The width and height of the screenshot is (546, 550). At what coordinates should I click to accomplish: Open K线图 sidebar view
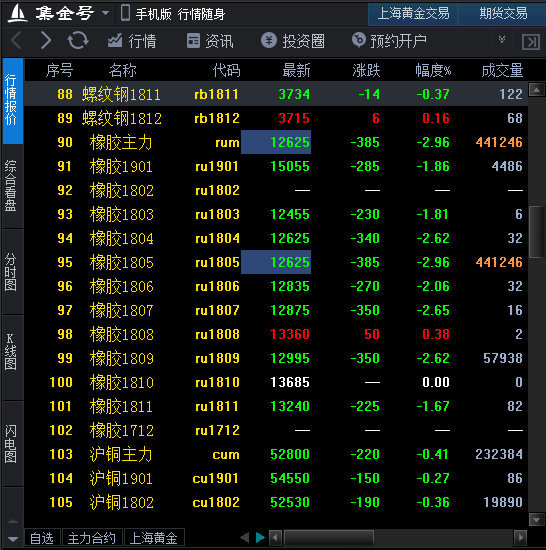11,351
